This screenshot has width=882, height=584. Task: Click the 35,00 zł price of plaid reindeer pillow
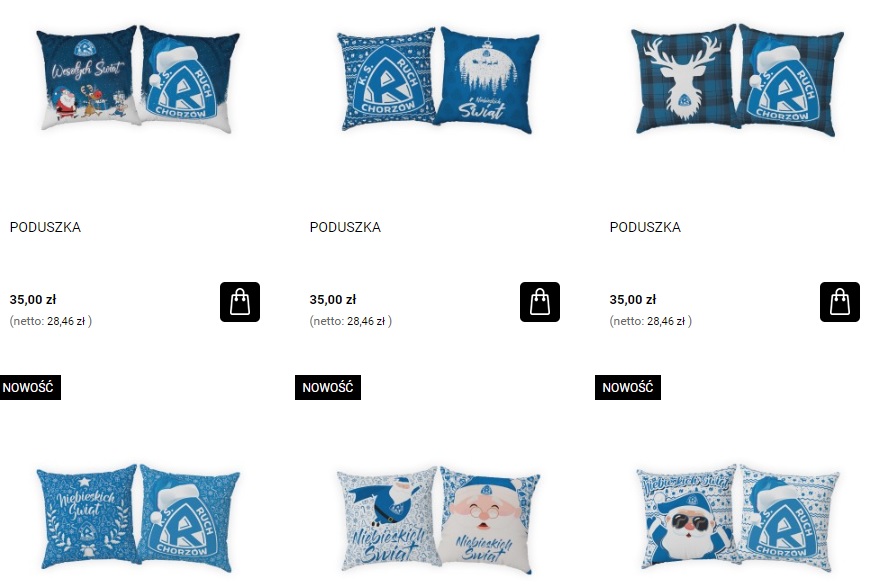(x=632, y=299)
